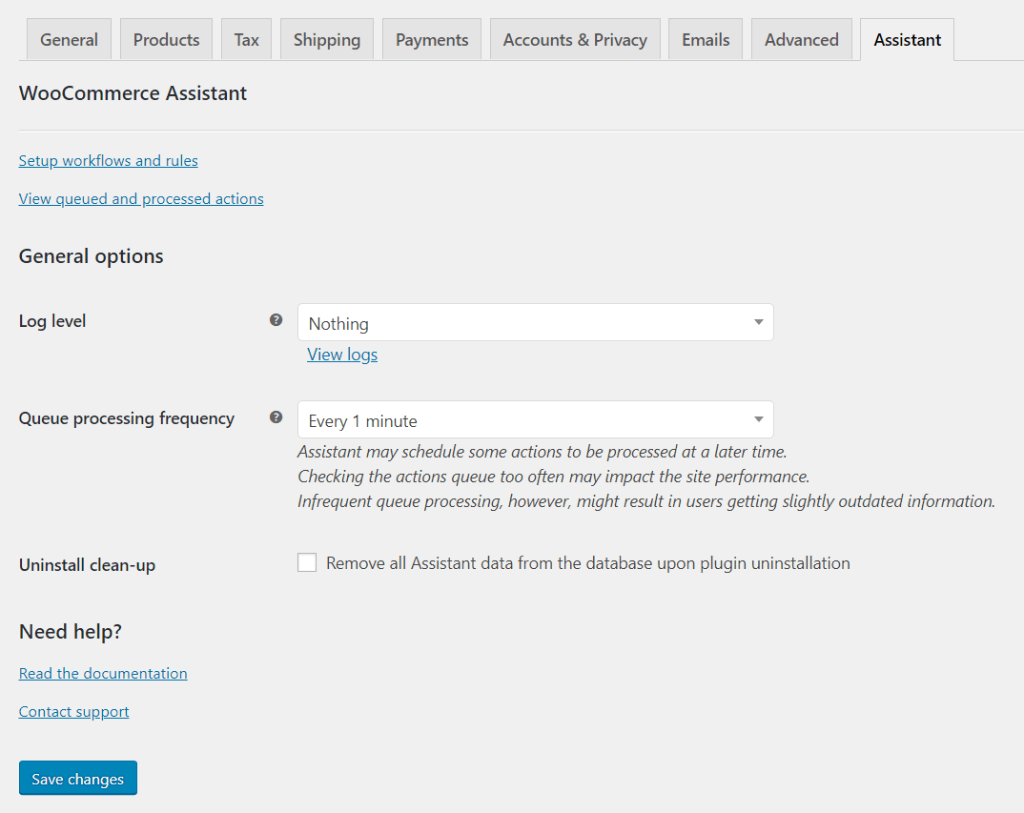Click the 'Assistant may schedule some actions' description line
This screenshot has width=1024, height=813.
point(542,452)
